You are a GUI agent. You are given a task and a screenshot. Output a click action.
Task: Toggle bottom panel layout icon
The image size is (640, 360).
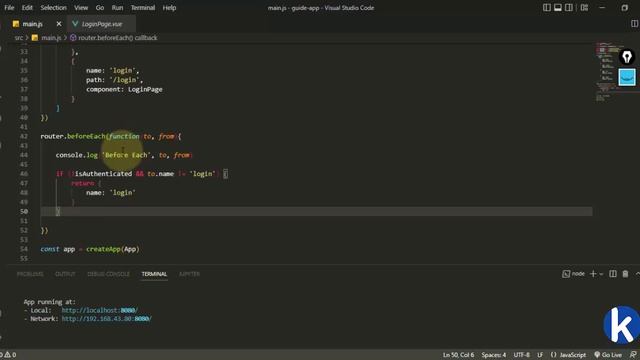tap(558, 8)
